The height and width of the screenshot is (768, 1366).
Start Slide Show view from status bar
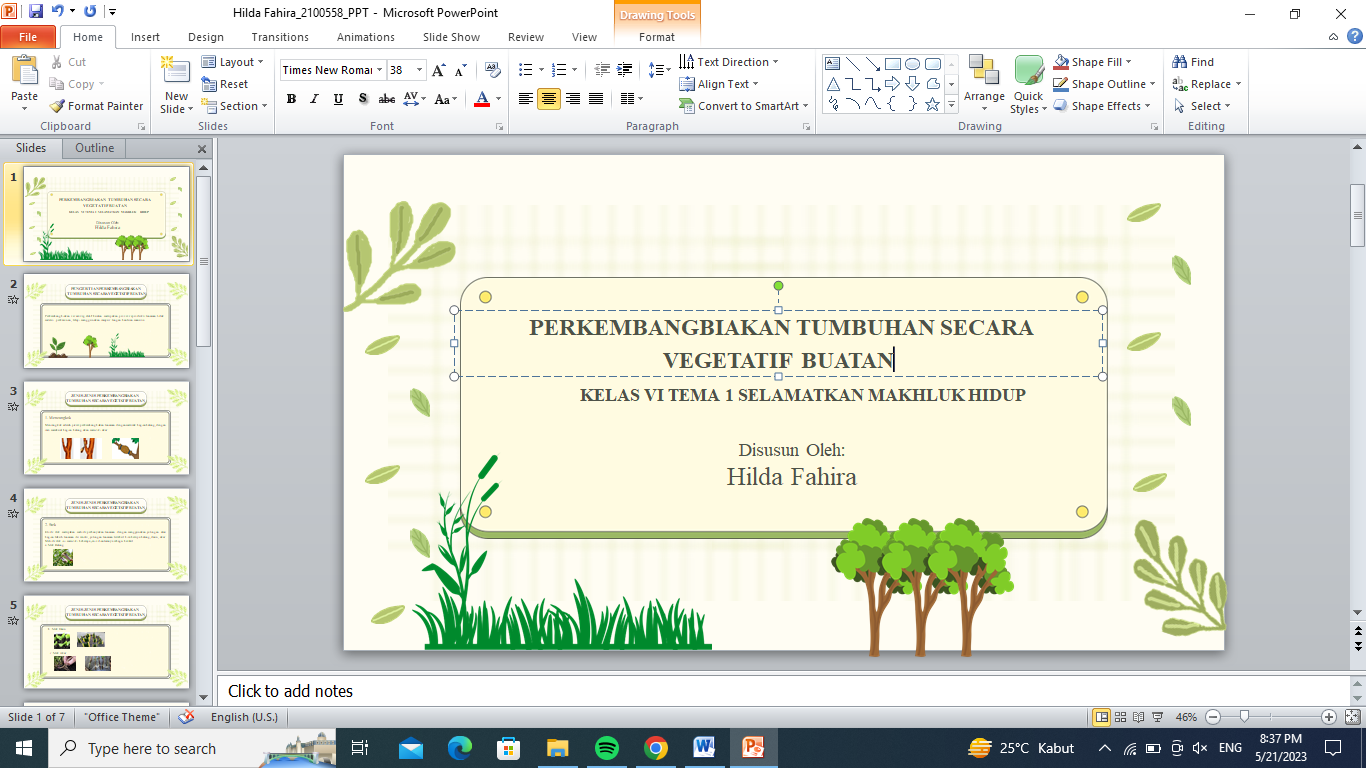tap(1157, 717)
